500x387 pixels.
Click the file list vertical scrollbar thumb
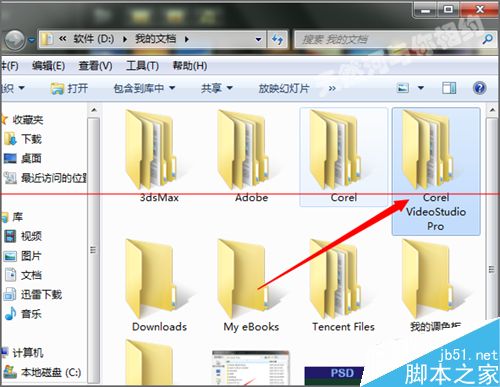492,269
